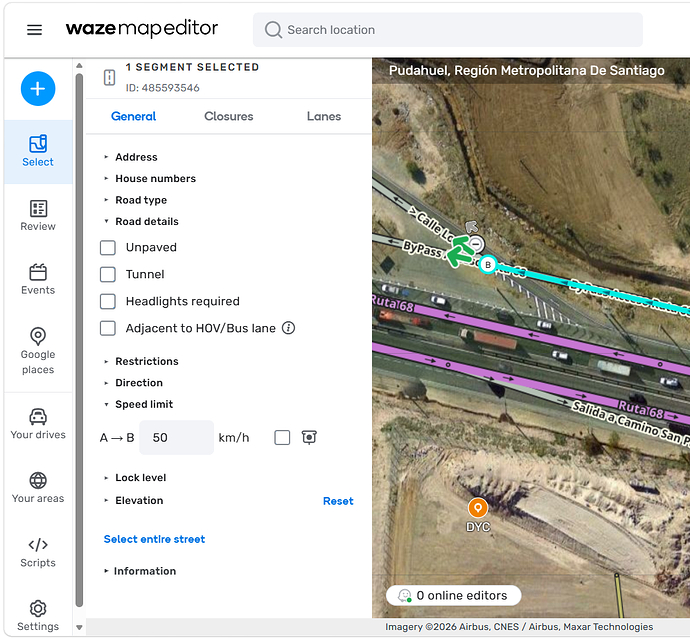Viewport: 690px width, 639px height.
Task: Switch to the Lanes tab
Action: pos(324,116)
